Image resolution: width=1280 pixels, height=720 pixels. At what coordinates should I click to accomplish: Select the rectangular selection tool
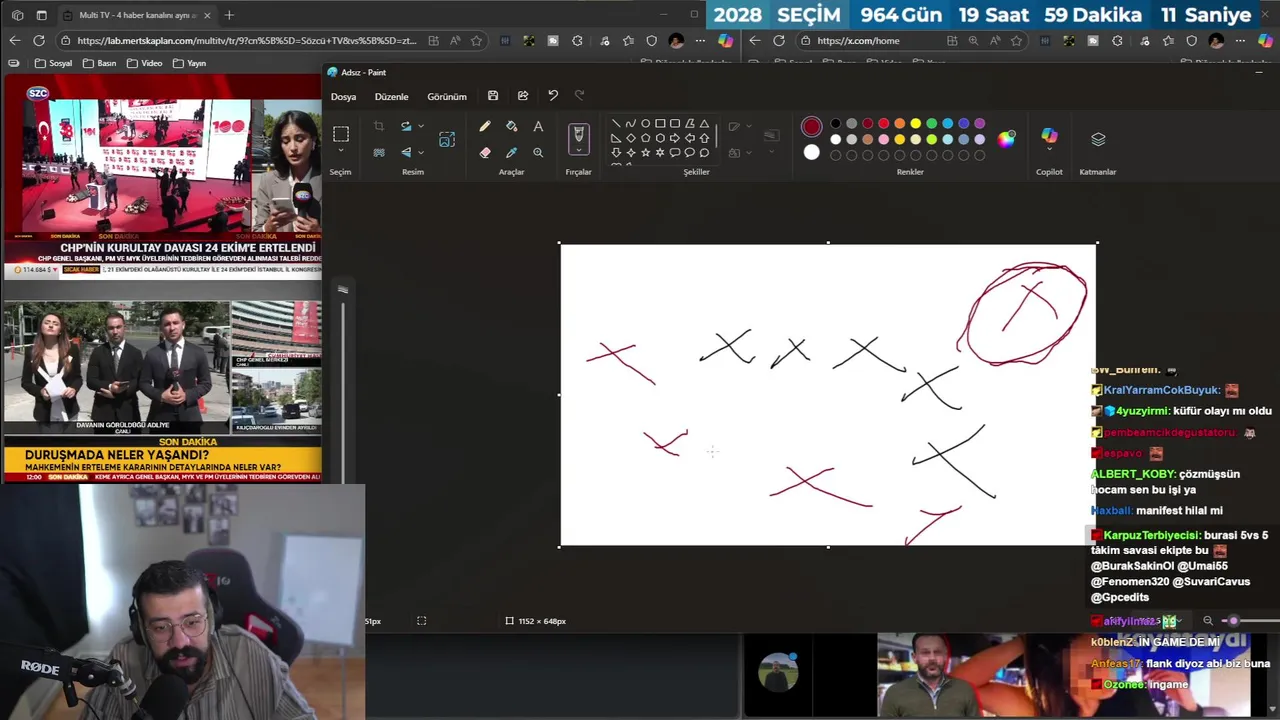[341, 134]
